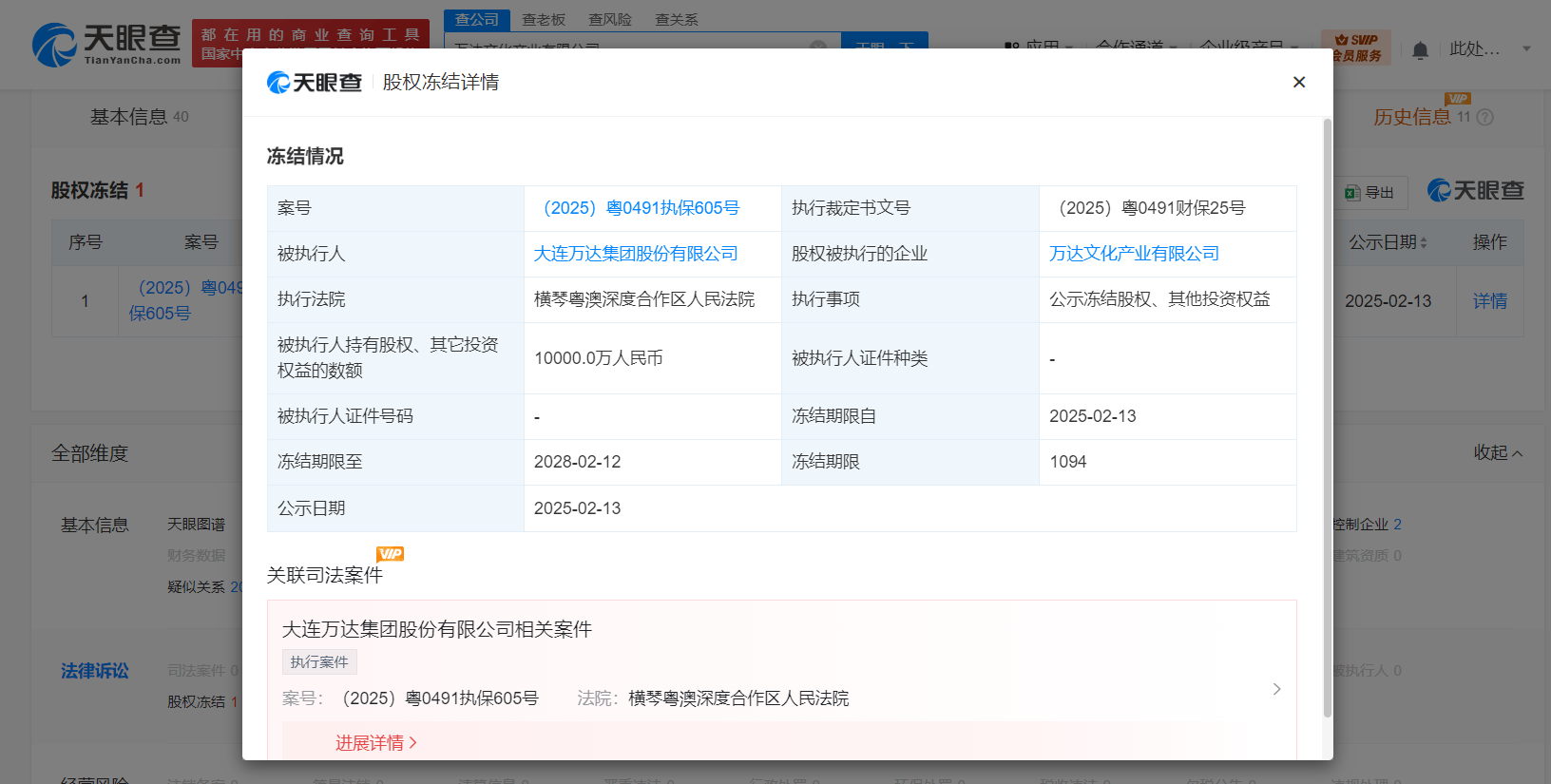
Task: Click the 导出 export button
Action: pos(1369,192)
